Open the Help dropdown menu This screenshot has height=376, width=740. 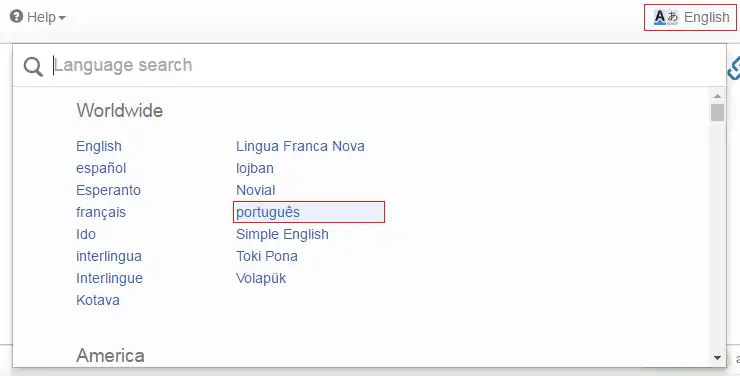(38, 17)
